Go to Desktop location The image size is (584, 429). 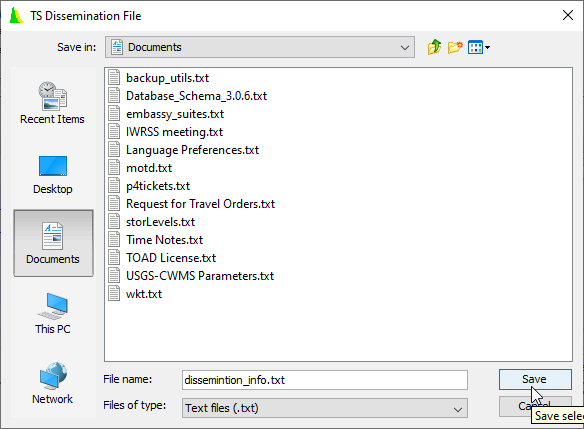53,174
